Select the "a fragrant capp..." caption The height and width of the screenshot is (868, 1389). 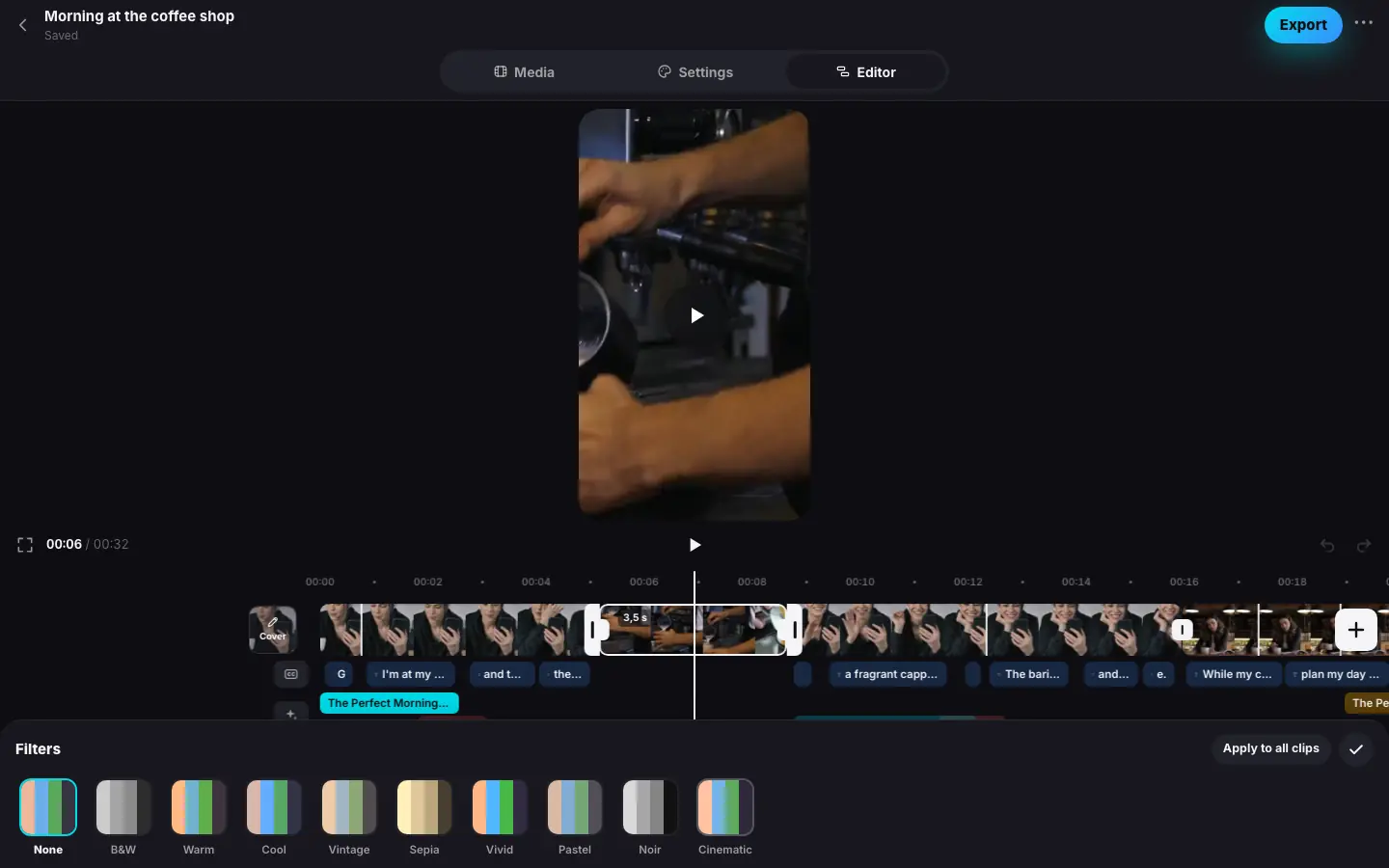click(x=887, y=674)
